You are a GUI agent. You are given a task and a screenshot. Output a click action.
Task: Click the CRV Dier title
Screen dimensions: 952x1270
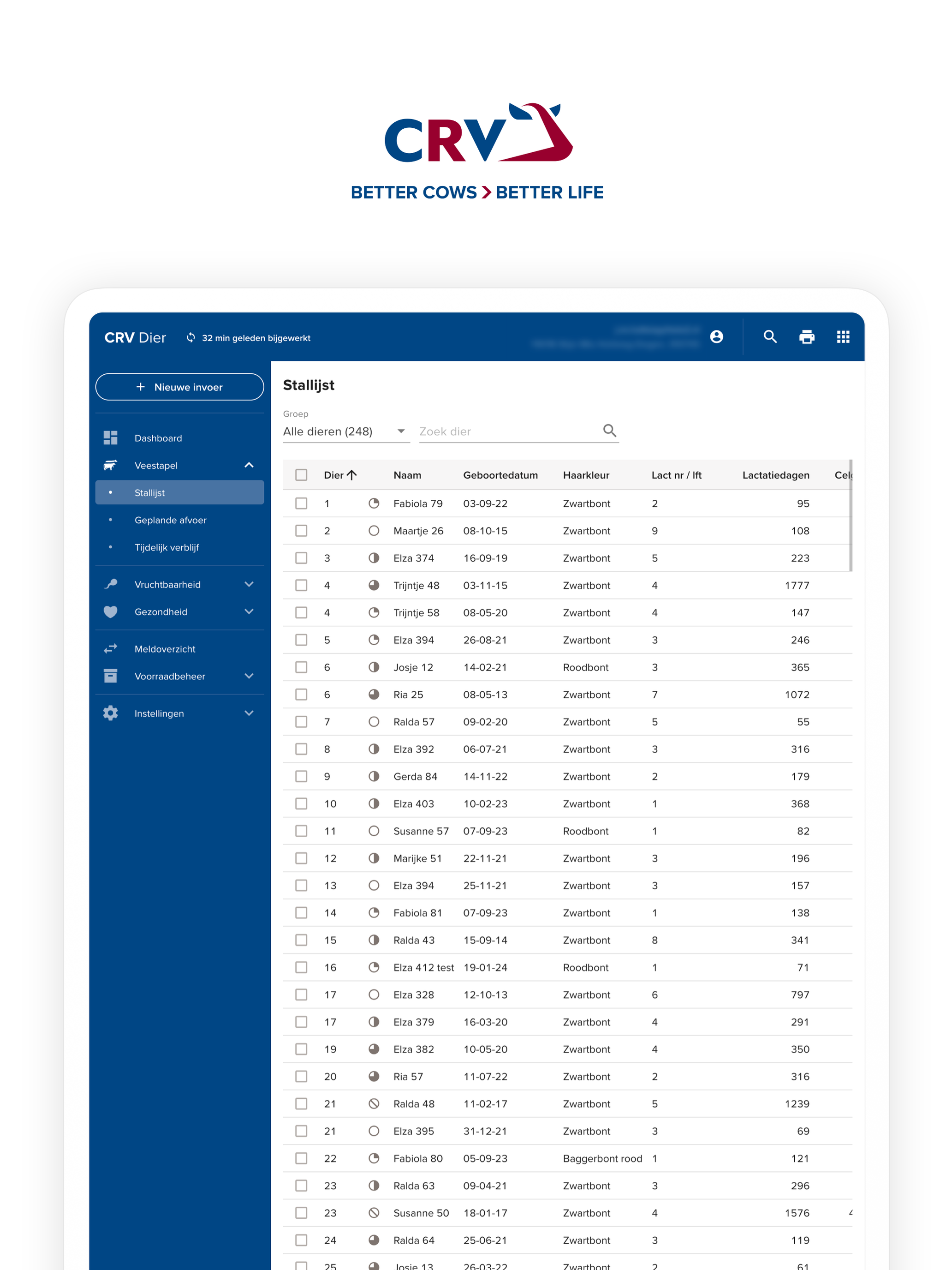pos(135,338)
